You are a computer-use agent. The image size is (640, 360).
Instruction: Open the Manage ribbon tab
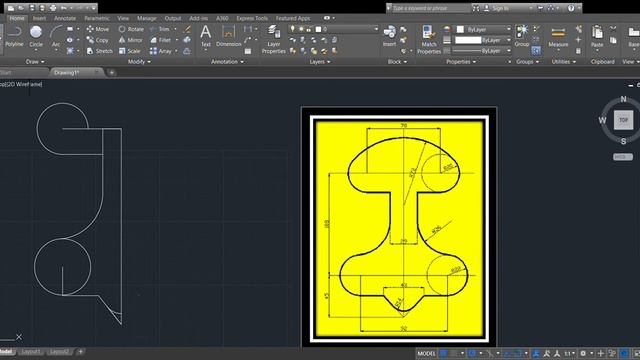pos(147,18)
